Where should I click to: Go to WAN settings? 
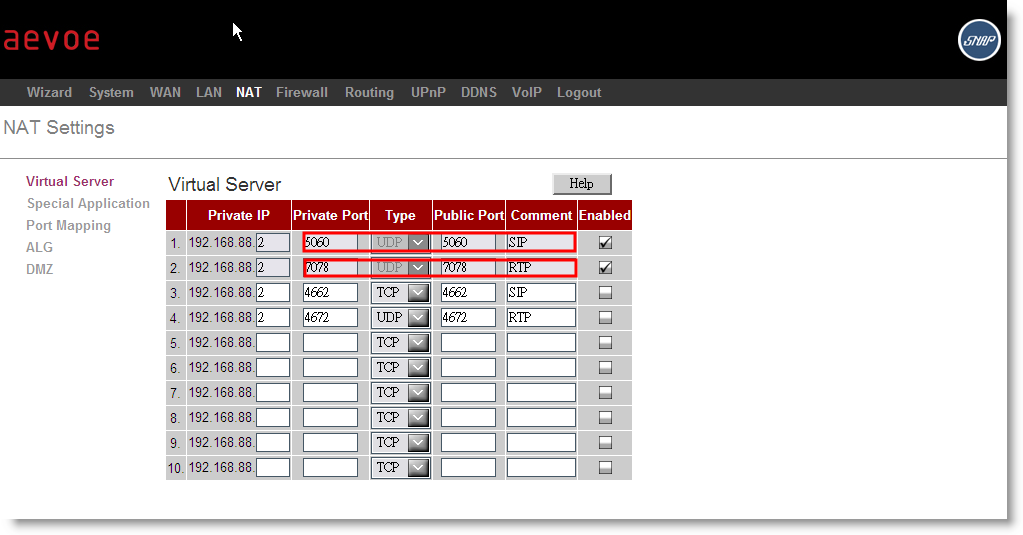tap(165, 93)
